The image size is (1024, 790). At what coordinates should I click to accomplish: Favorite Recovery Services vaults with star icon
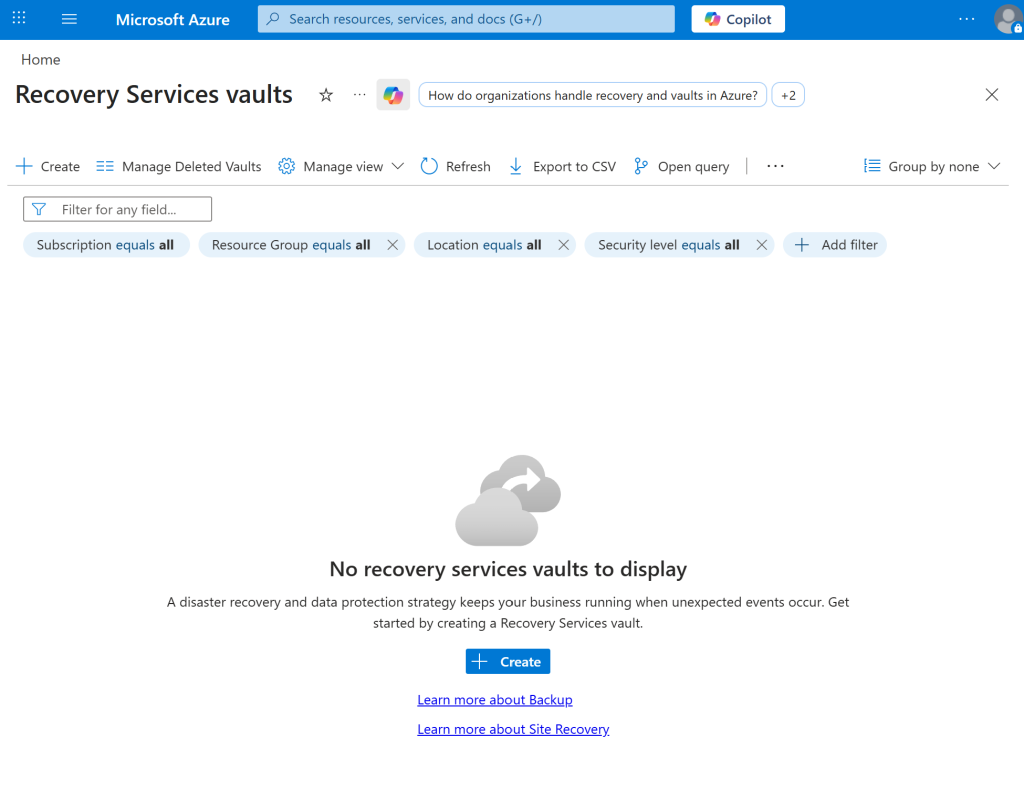[326, 95]
